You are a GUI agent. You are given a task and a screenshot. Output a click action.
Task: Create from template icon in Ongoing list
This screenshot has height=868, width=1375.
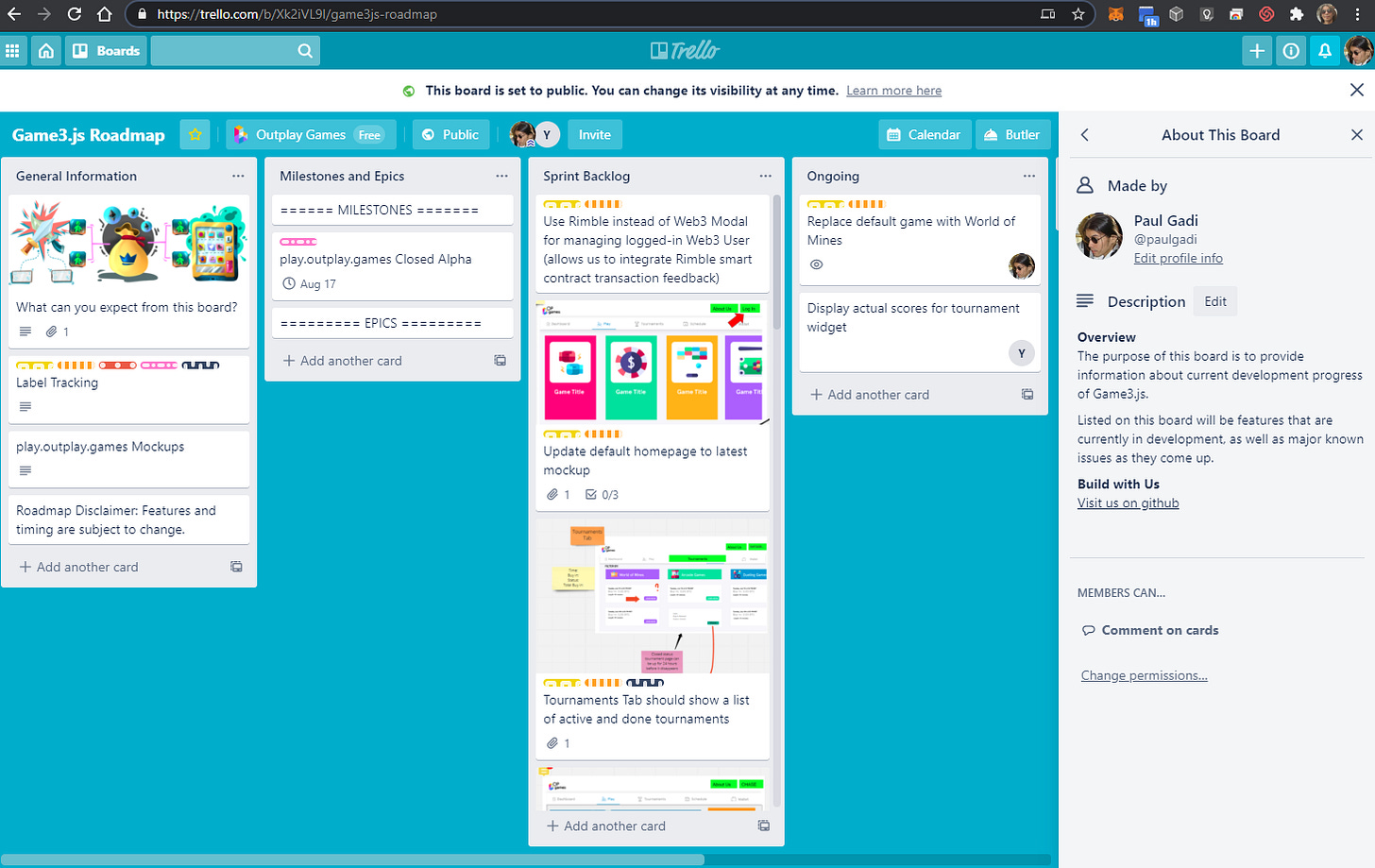tap(1027, 395)
